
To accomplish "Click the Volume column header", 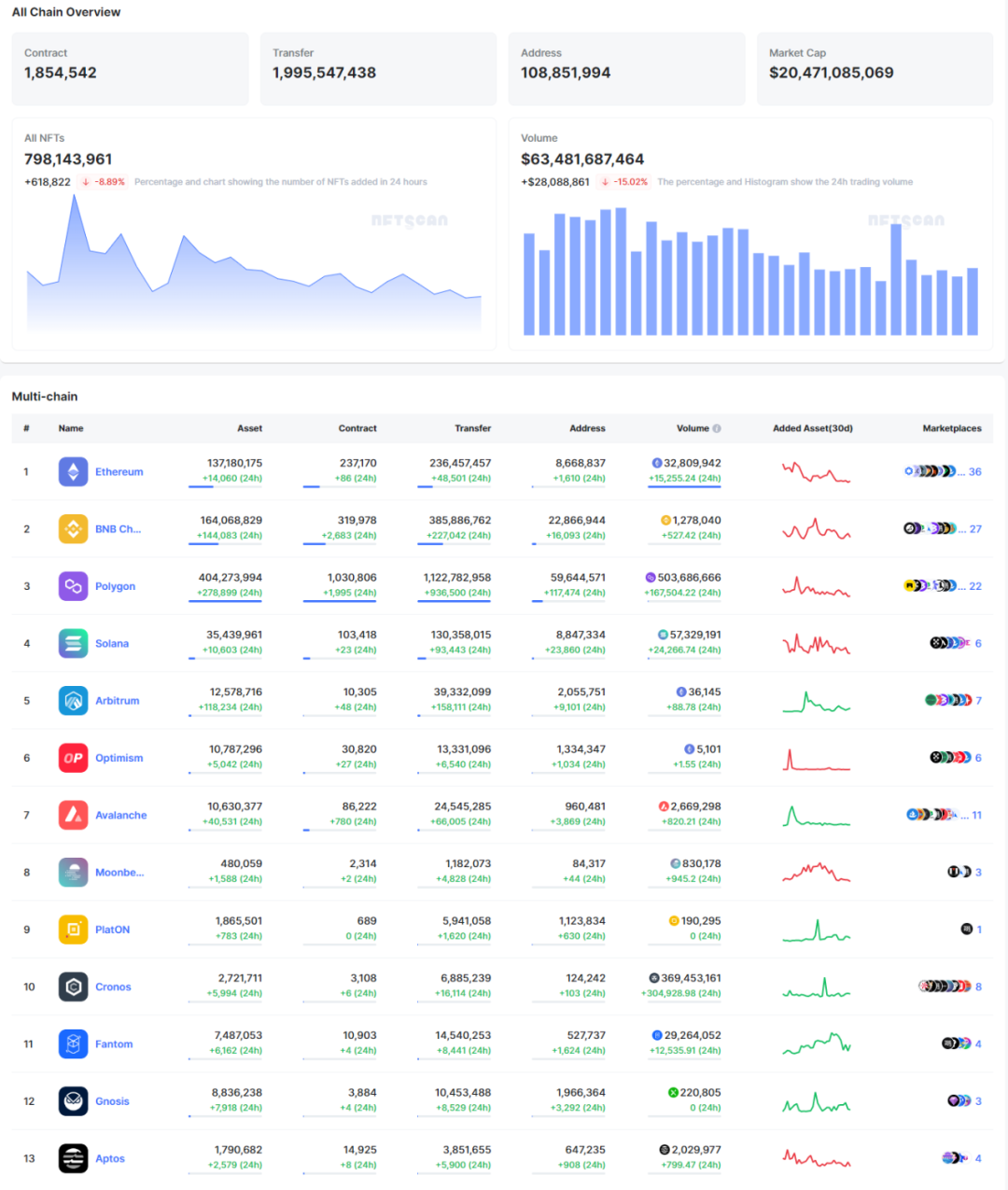I will (x=693, y=428).
